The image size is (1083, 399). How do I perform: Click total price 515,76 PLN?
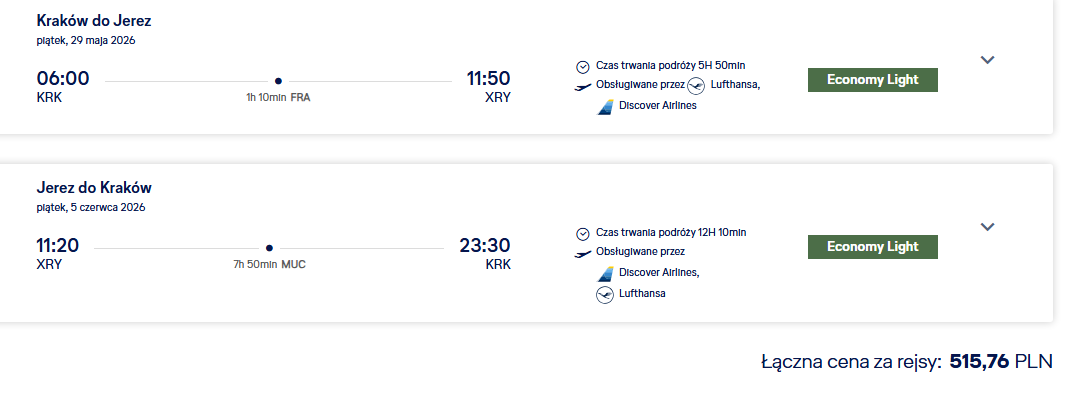click(x=1001, y=361)
